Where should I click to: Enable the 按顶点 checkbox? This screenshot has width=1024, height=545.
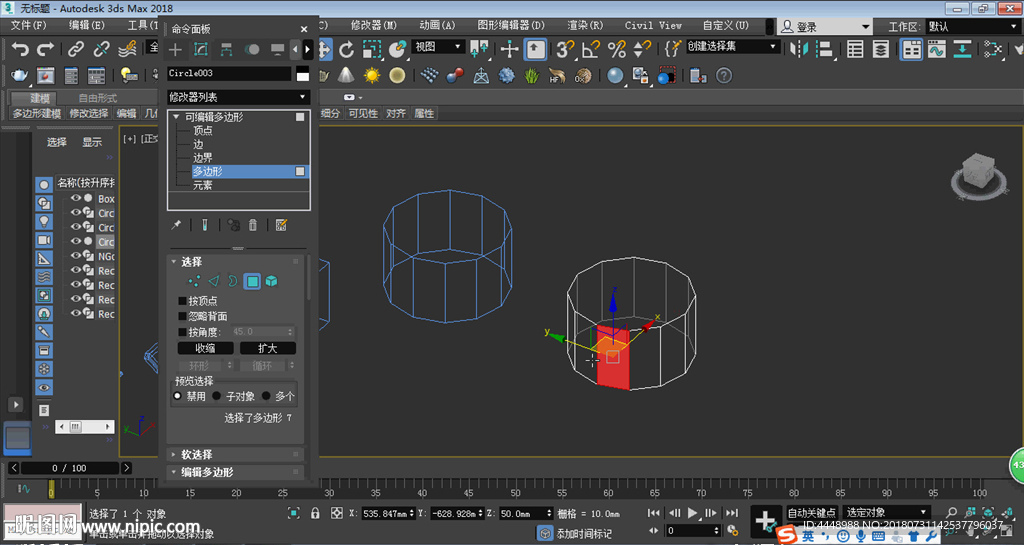pyautogui.click(x=182, y=301)
